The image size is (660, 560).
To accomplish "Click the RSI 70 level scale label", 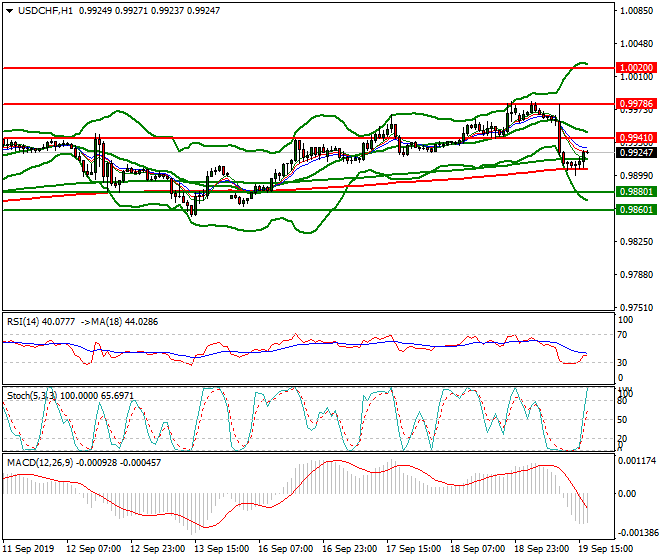I will pos(623,335).
